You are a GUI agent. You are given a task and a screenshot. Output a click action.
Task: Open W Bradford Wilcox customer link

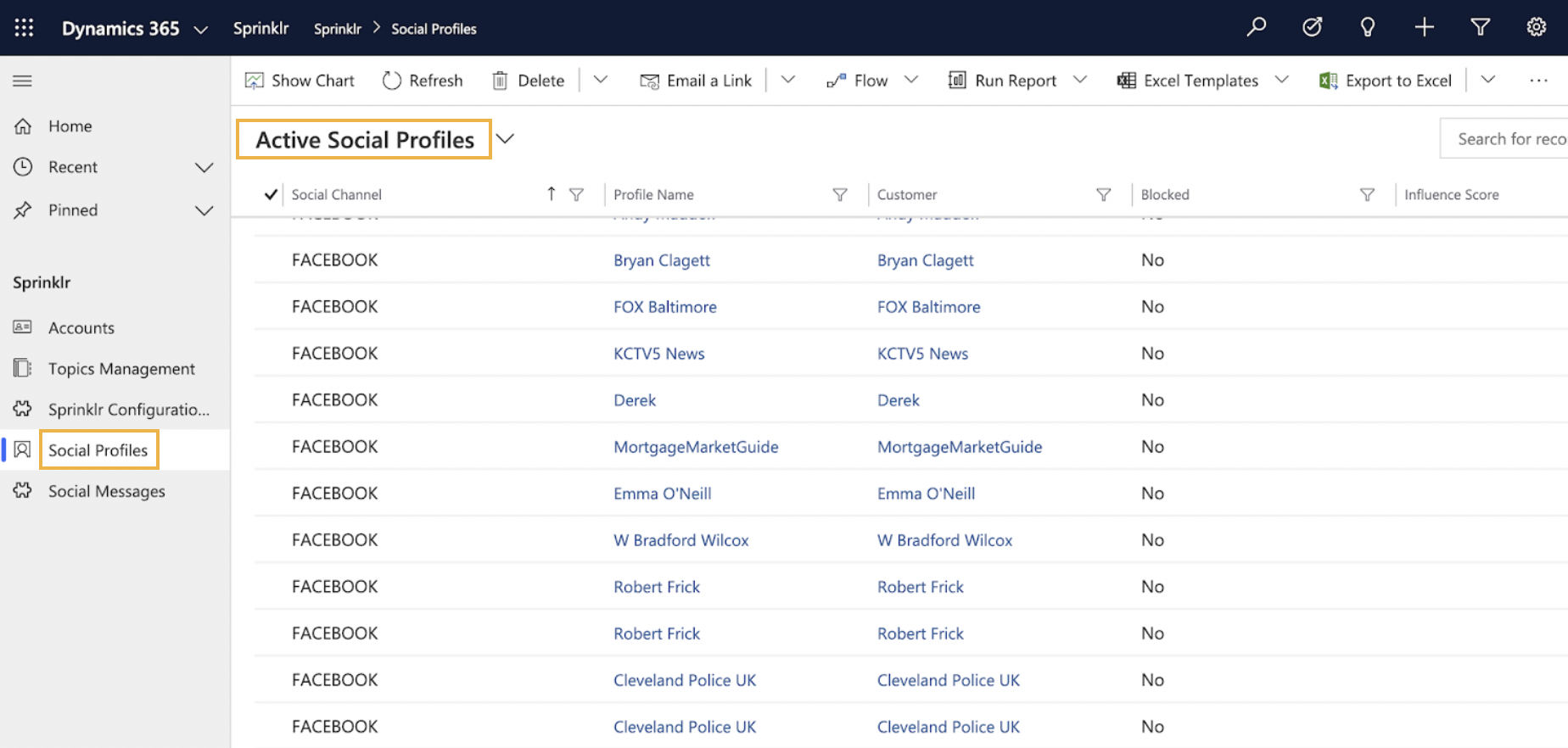[x=944, y=540]
